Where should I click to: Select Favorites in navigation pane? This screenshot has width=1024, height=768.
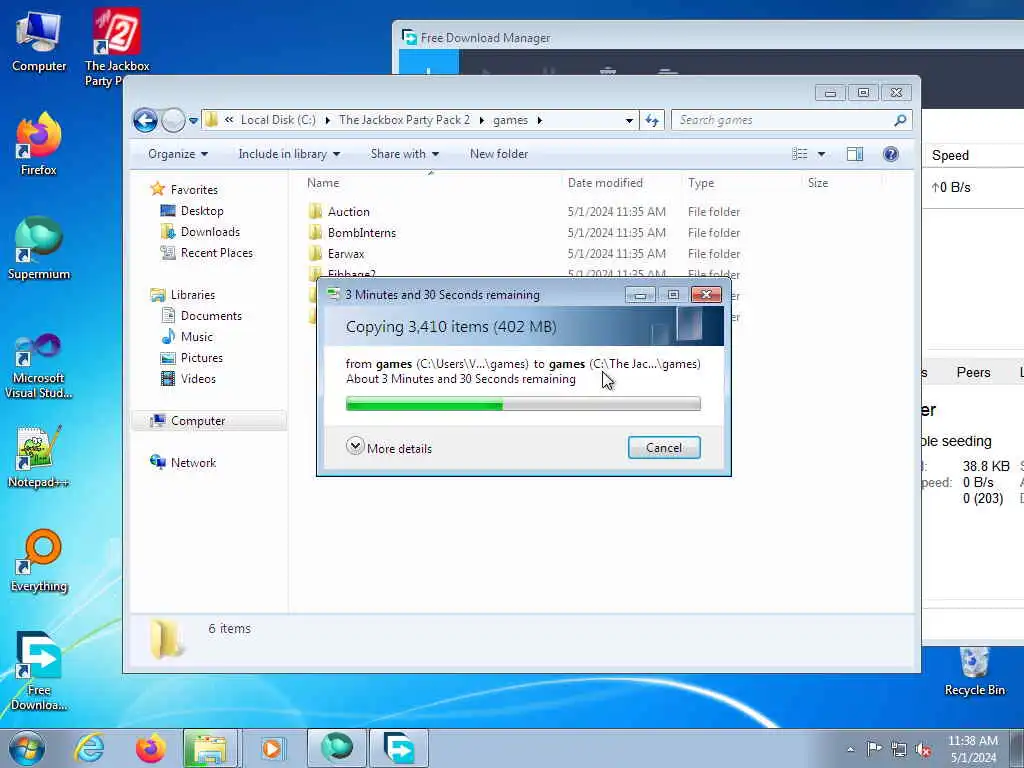194,190
